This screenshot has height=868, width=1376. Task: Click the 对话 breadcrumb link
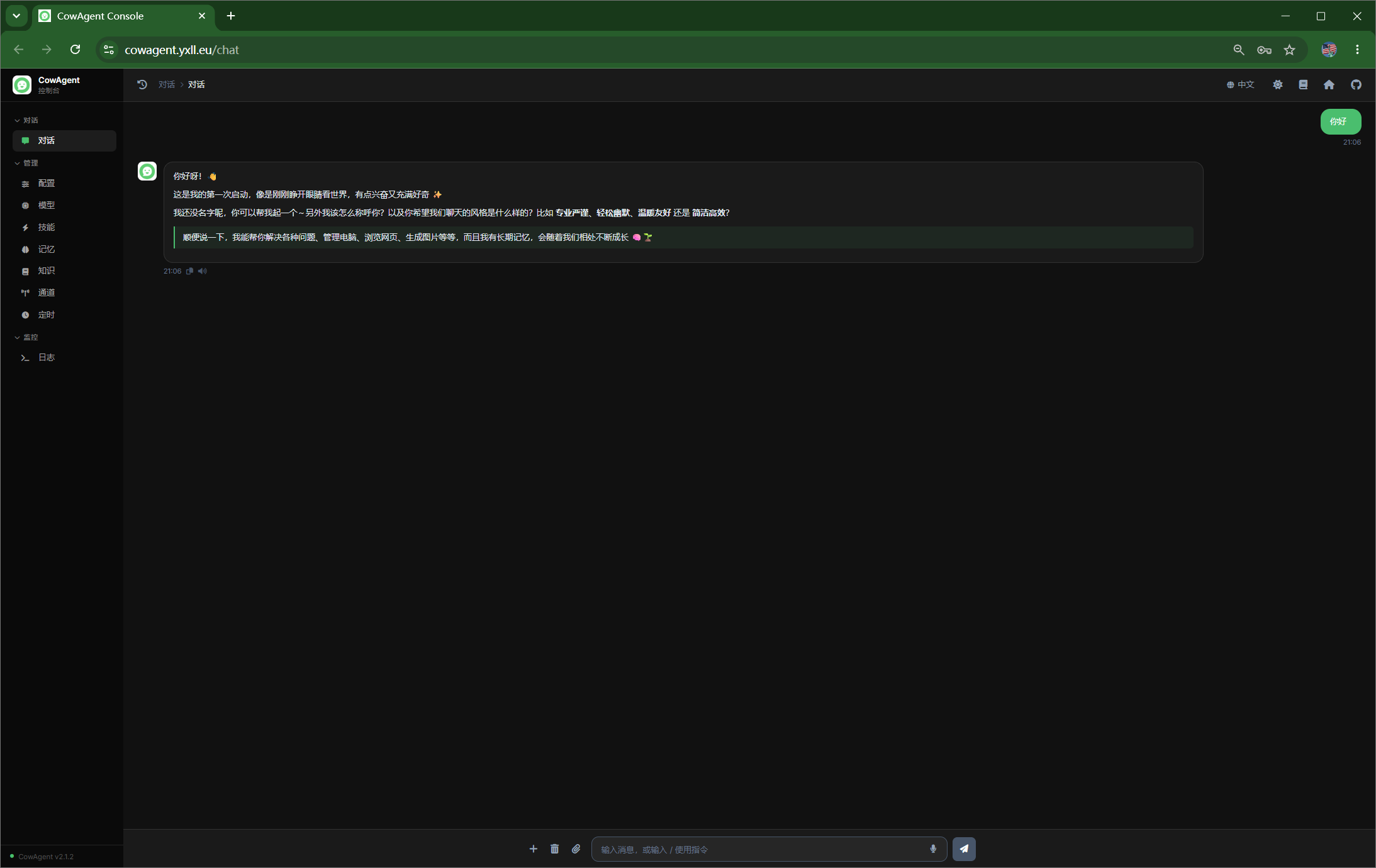[166, 84]
